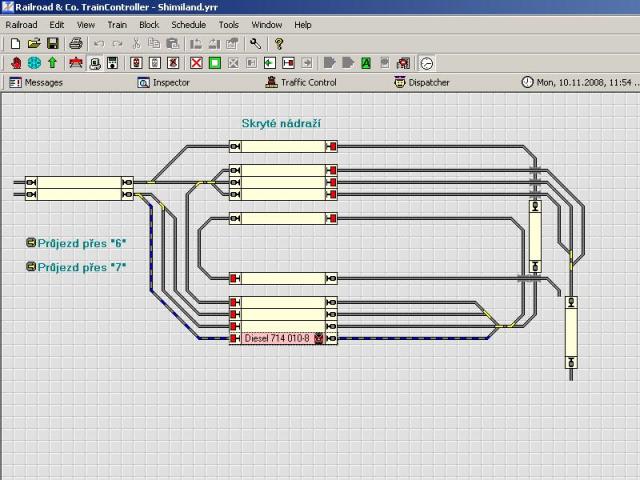The width and height of the screenshot is (640, 480).
Task: Select the vertical block at far right bottom
Action: 571,332
